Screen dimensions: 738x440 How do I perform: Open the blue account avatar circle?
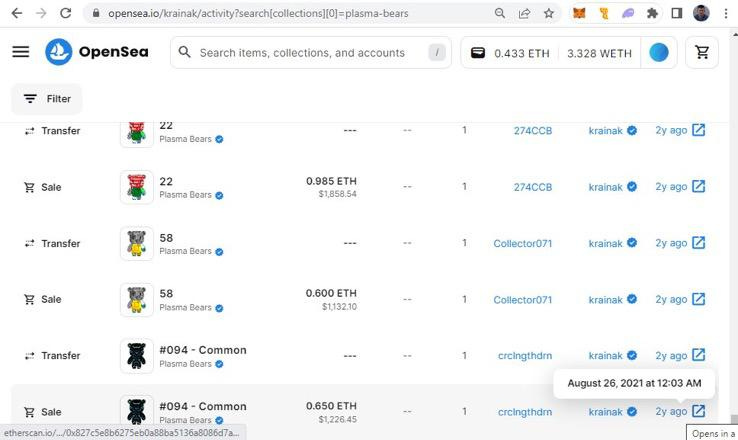tap(659, 52)
